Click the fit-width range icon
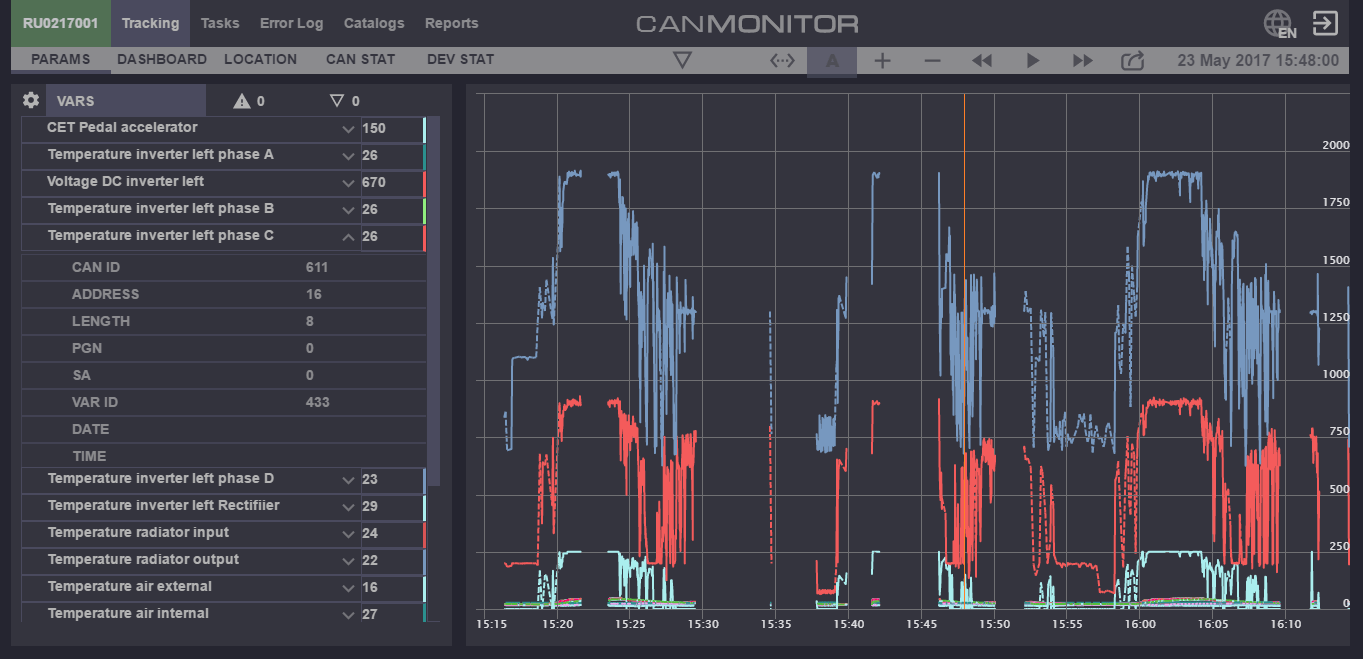1363x659 pixels. (x=782, y=61)
